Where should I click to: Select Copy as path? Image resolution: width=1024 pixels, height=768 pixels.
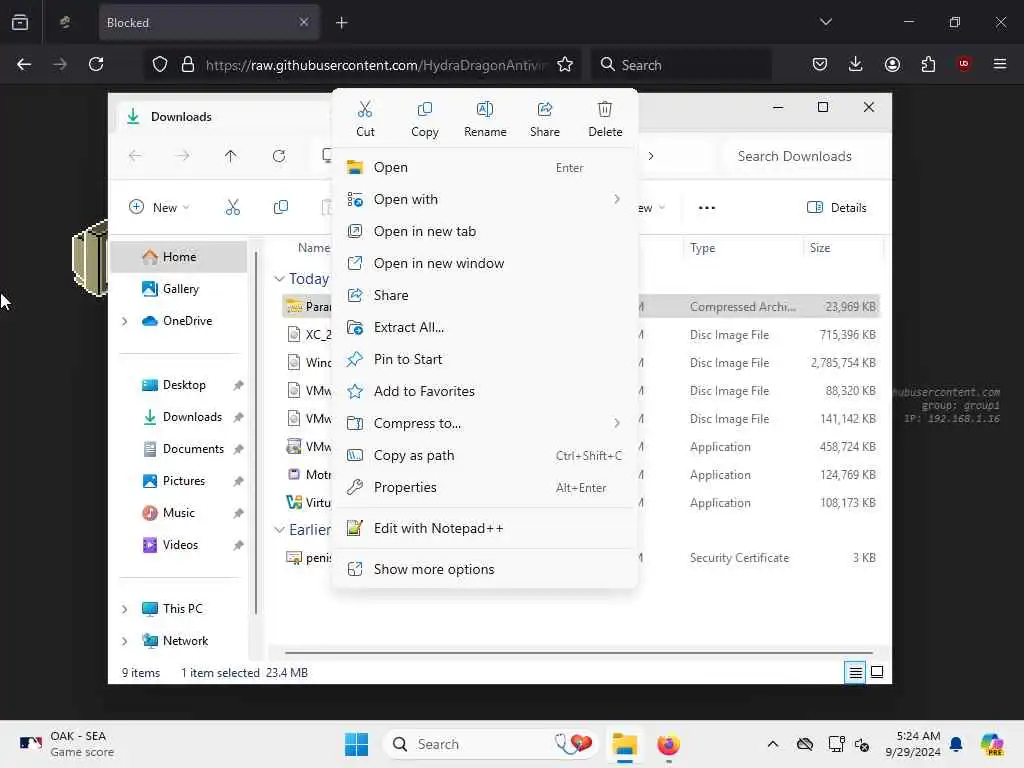click(x=485, y=455)
